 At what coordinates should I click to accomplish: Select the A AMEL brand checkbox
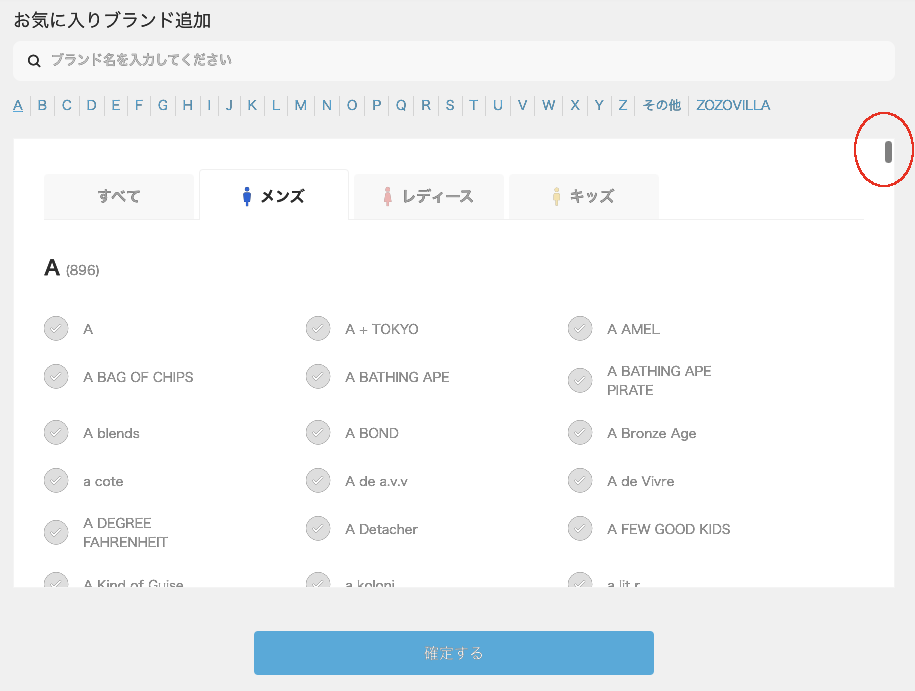point(580,329)
